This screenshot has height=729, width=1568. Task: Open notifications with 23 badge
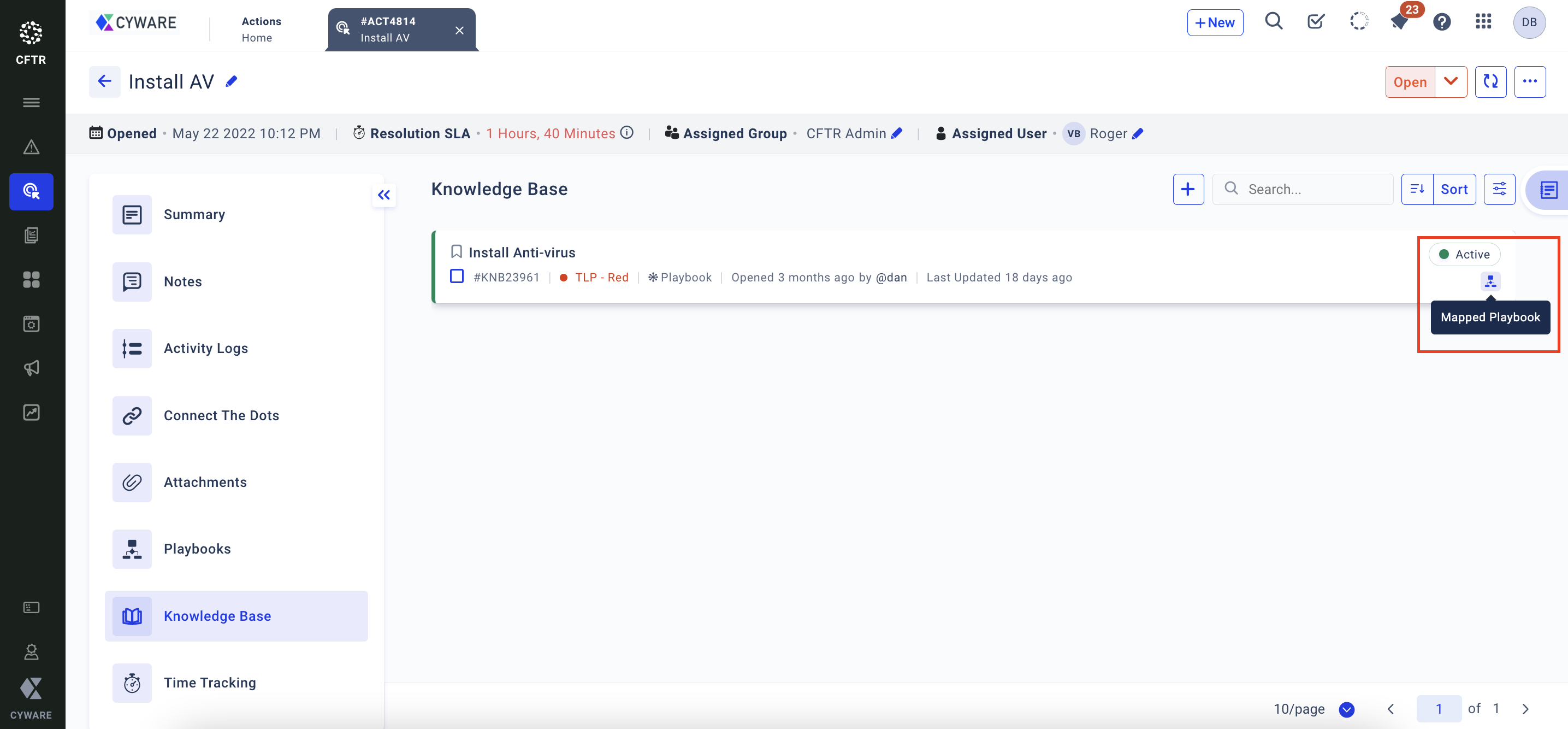point(1399,22)
